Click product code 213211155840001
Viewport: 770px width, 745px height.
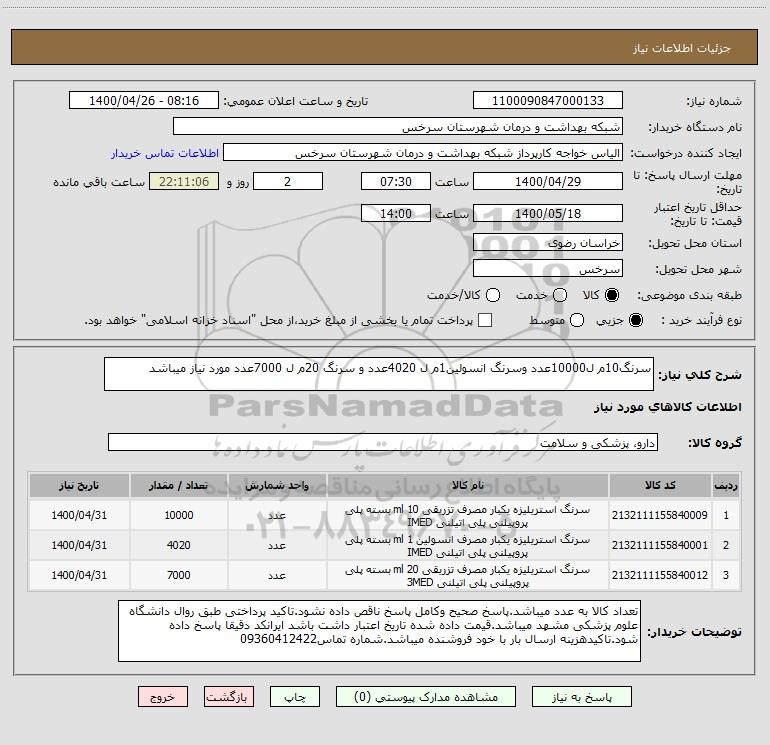[660, 545]
